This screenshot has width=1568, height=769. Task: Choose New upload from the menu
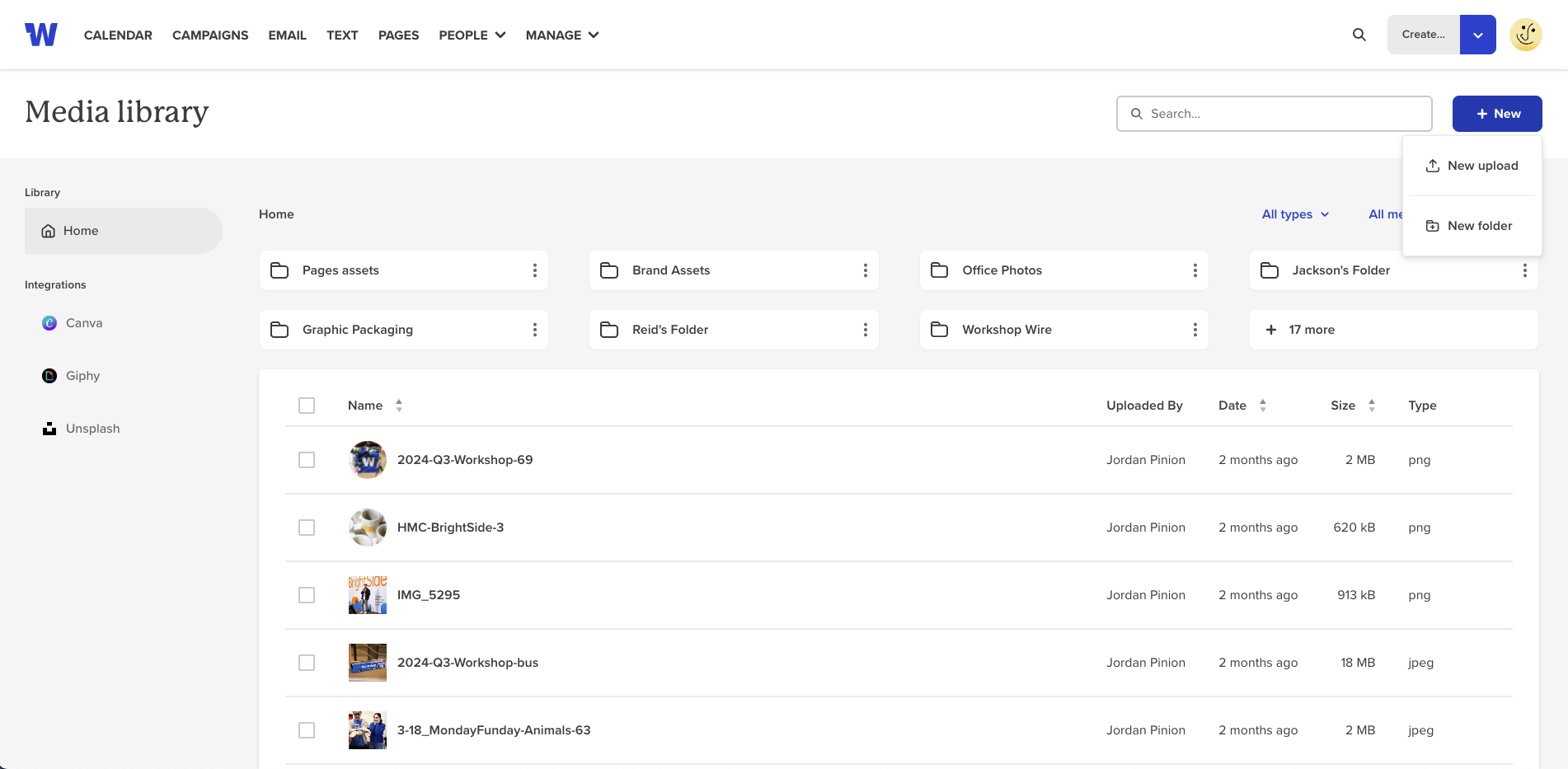pos(1472,166)
